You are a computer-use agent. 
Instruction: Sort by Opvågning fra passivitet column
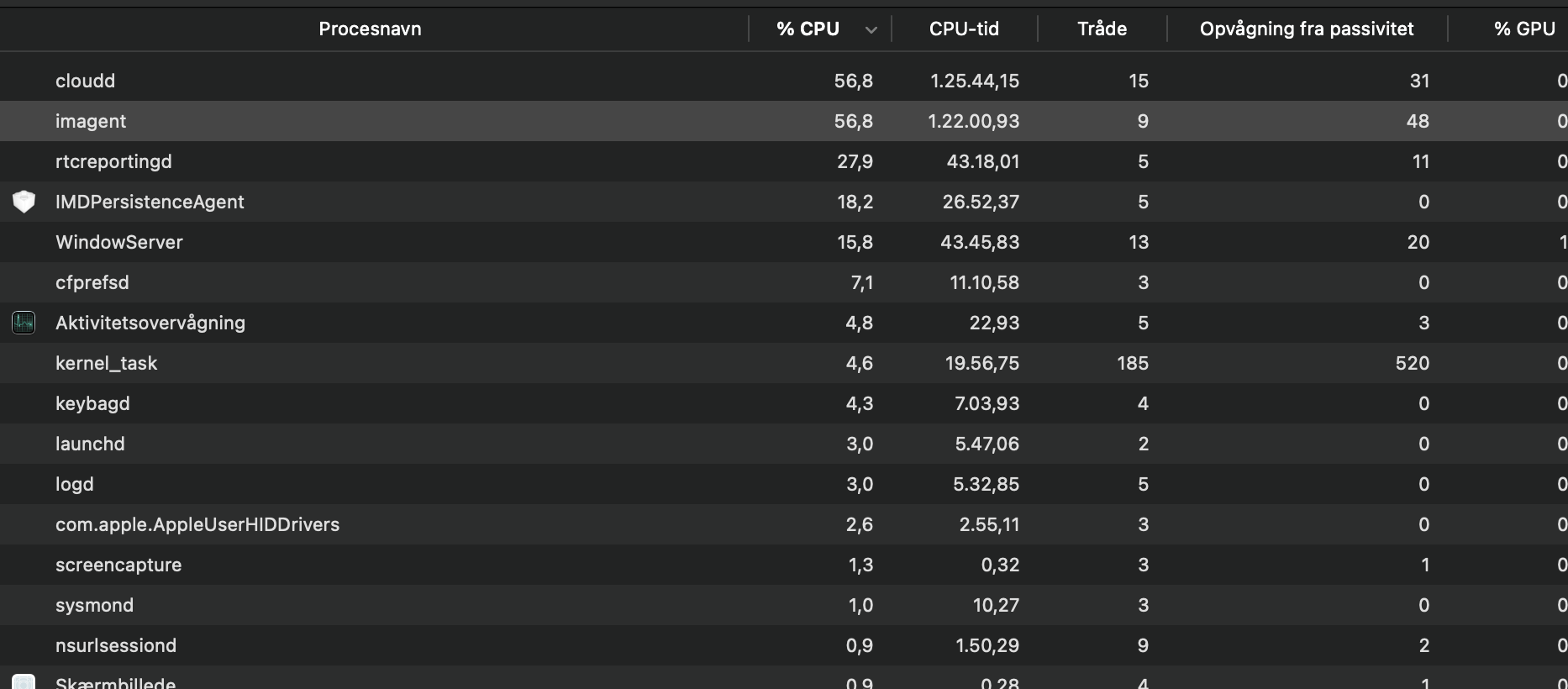(x=1306, y=29)
